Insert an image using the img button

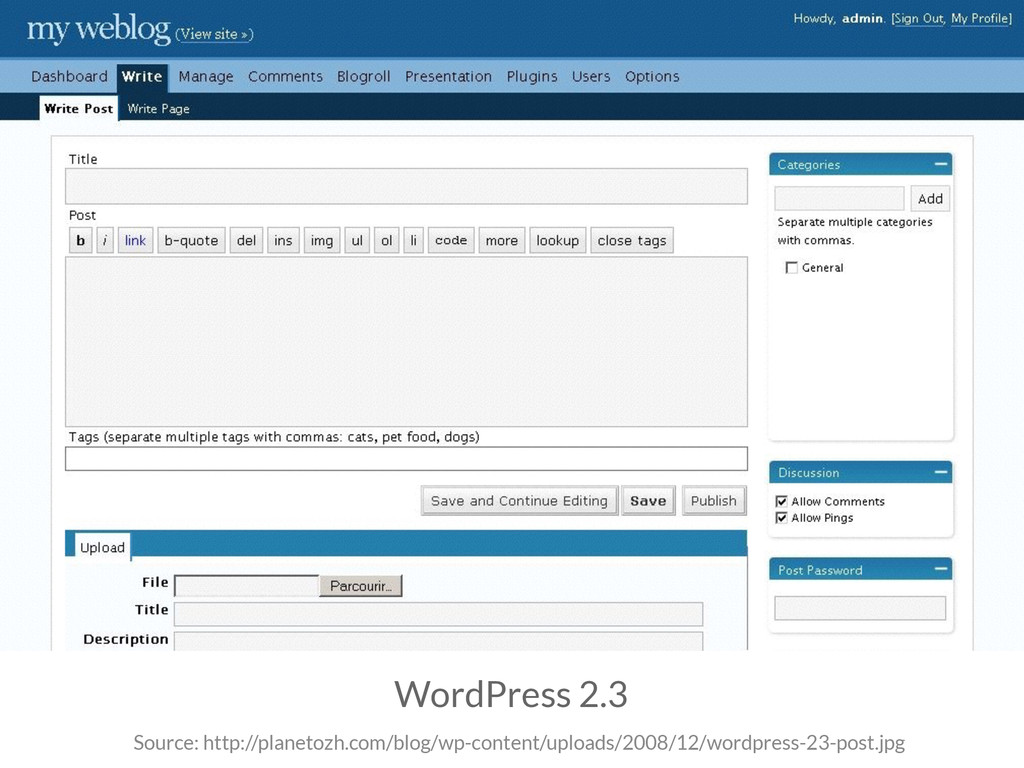[x=321, y=240]
